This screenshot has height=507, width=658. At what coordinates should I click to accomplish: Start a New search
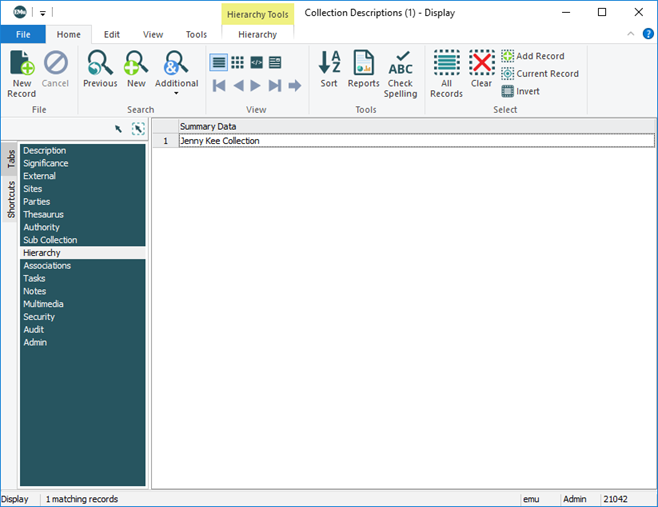click(136, 72)
